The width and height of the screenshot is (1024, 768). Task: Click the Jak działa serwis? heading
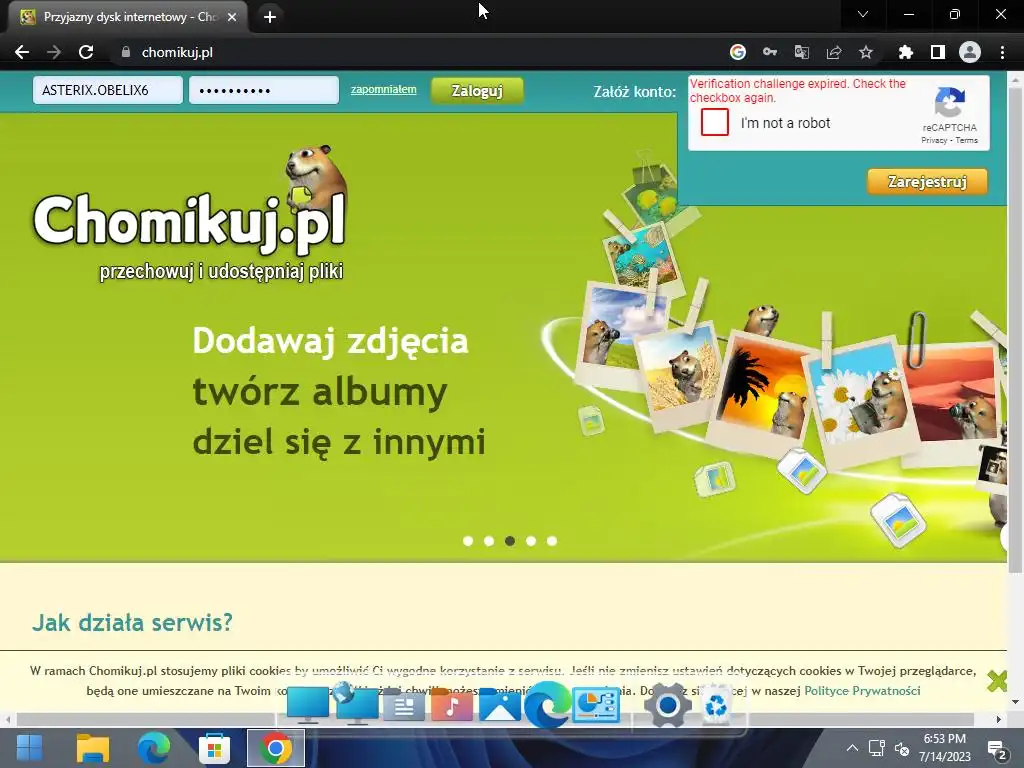click(x=132, y=622)
